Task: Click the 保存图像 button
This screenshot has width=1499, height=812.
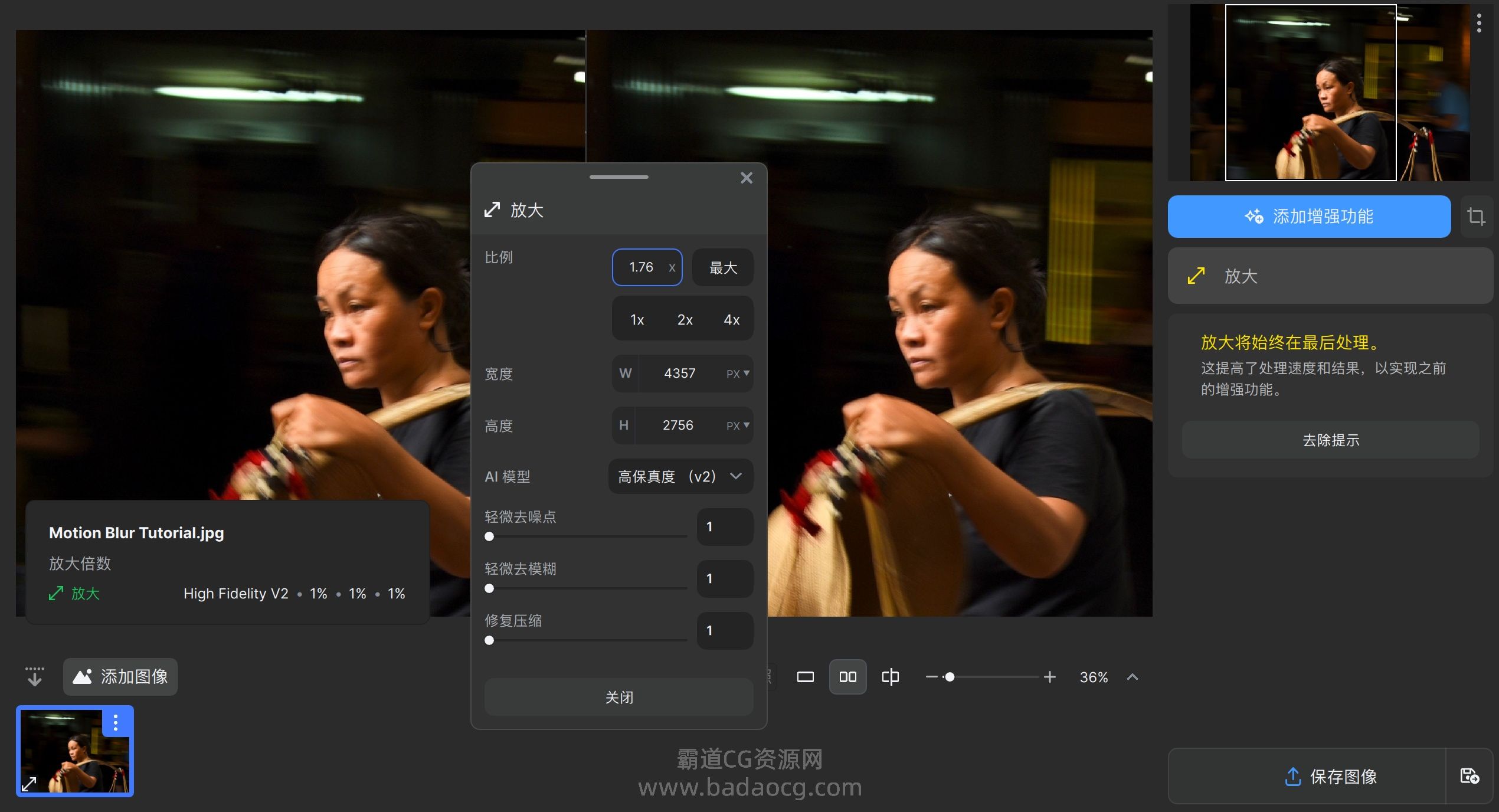Action: tap(1307, 777)
